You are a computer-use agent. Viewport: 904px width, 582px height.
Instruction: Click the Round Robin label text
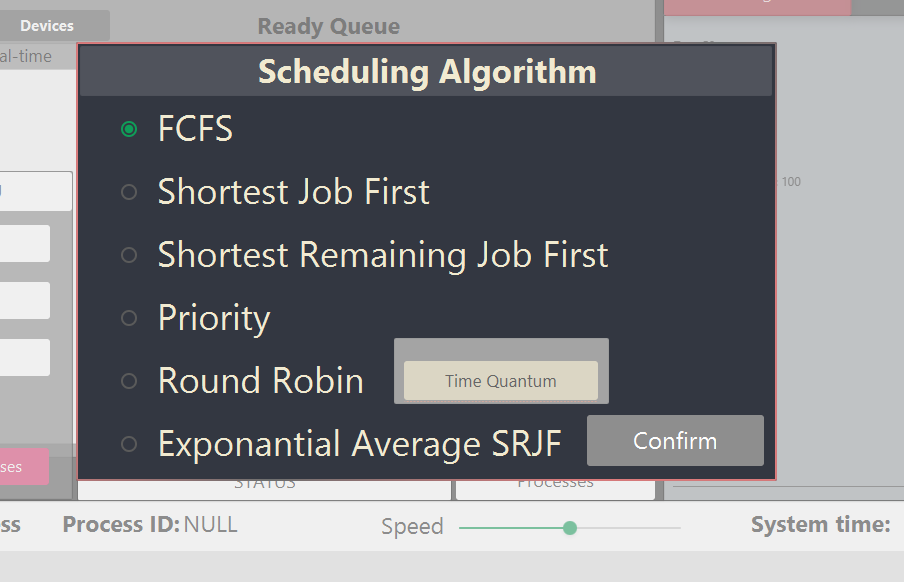point(261,381)
